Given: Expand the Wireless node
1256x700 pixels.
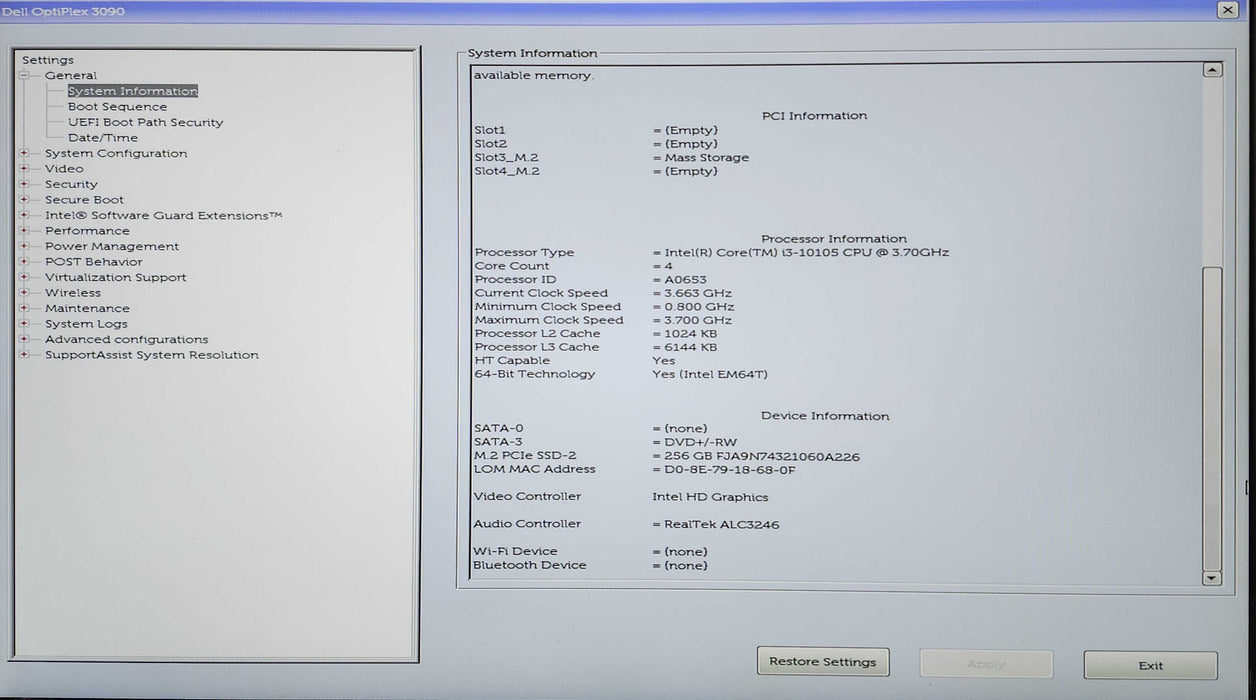Looking at the screenshot, I should (24, 293).
